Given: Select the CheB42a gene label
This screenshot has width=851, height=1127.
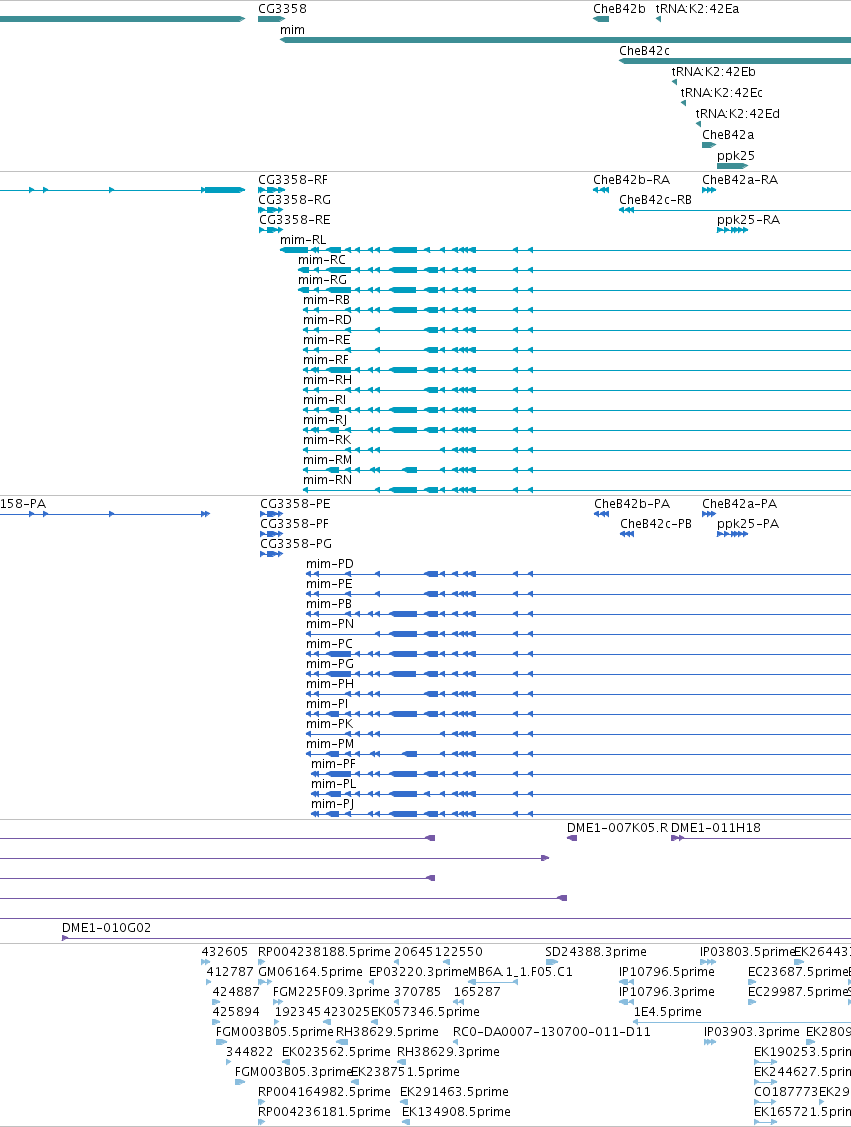Looking at the screenshot, I should pyautogui.click(x=728, y=134).
